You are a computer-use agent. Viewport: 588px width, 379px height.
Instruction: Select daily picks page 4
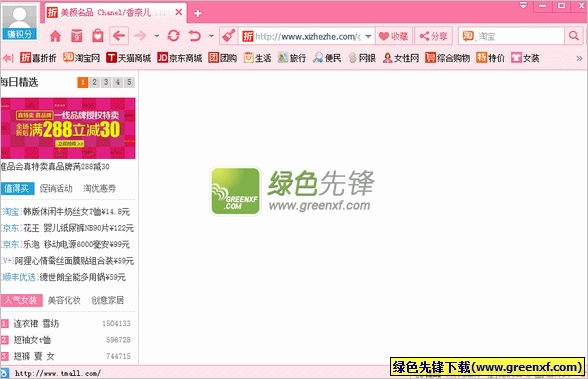118,82
